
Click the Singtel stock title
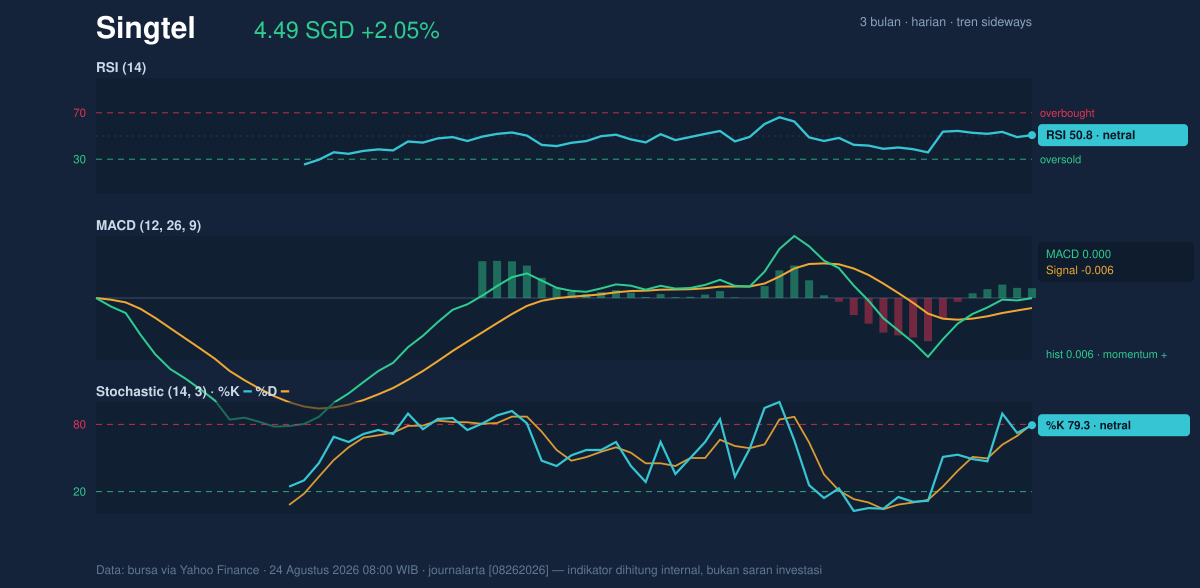(x=145, y=29)
